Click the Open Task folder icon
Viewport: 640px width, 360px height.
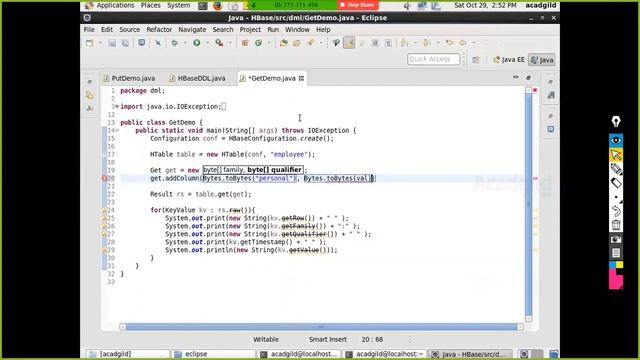[297, 43]
